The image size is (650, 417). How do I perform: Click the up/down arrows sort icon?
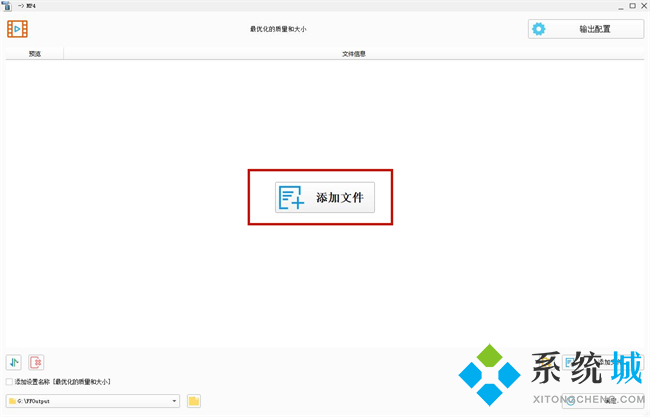point(14,362)
